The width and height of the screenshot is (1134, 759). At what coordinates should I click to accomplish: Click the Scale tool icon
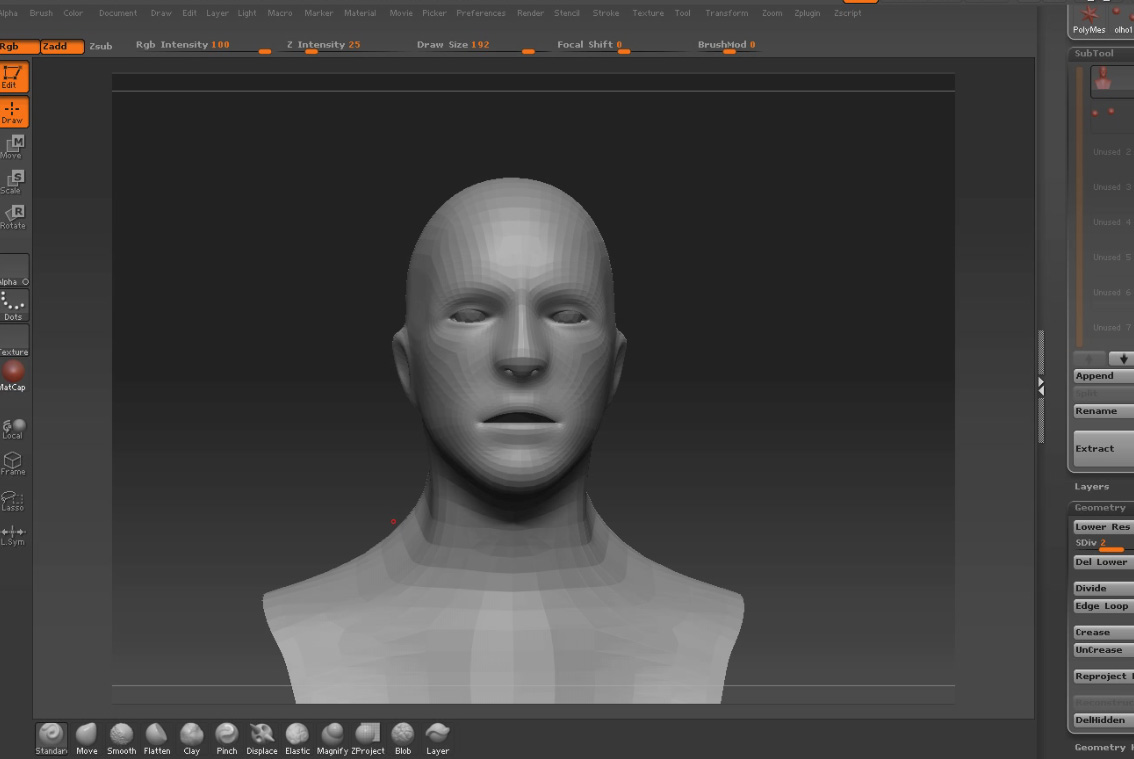[x=14, y=181]
